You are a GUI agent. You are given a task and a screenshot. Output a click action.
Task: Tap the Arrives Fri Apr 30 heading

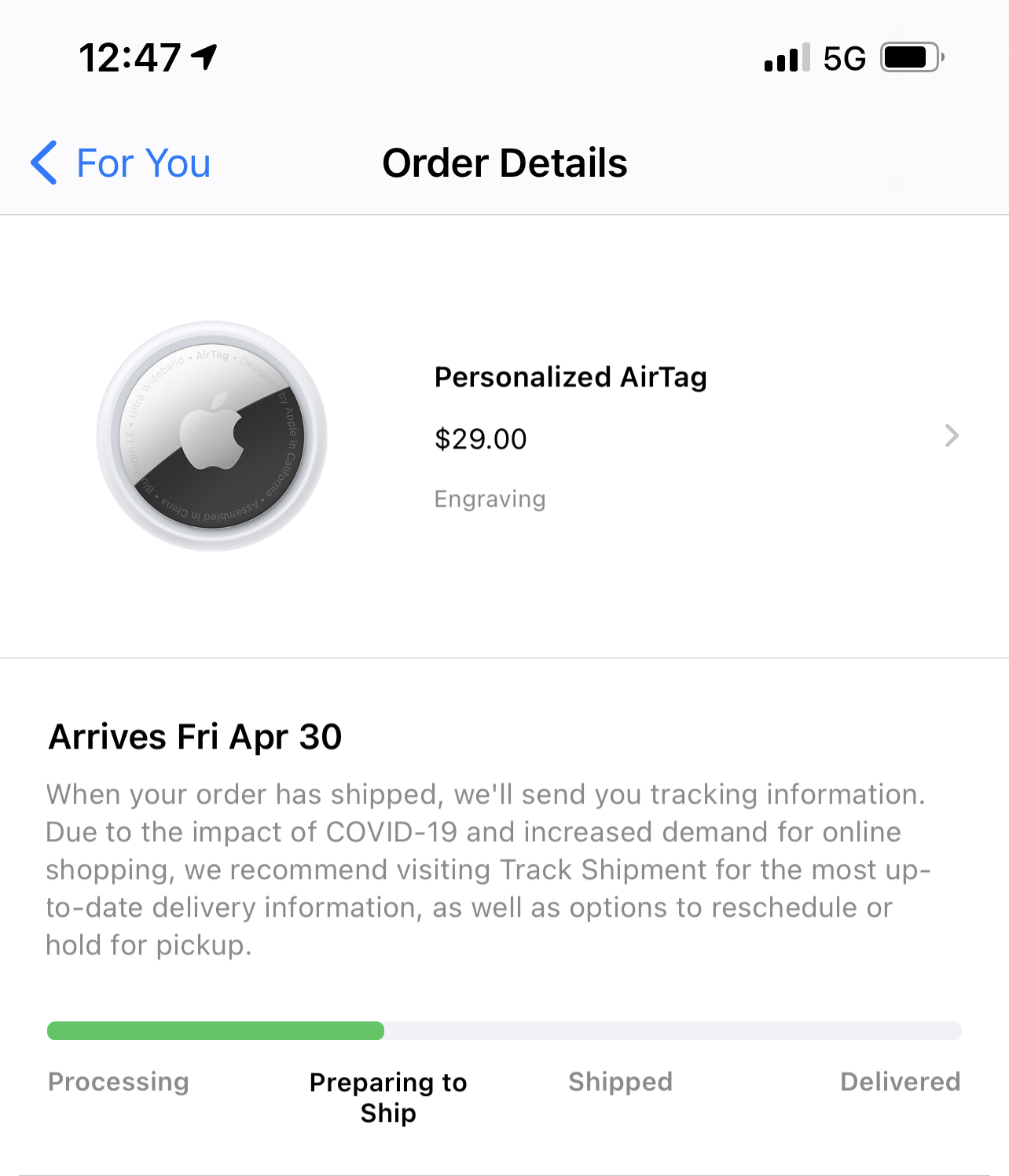pos(195,737)
